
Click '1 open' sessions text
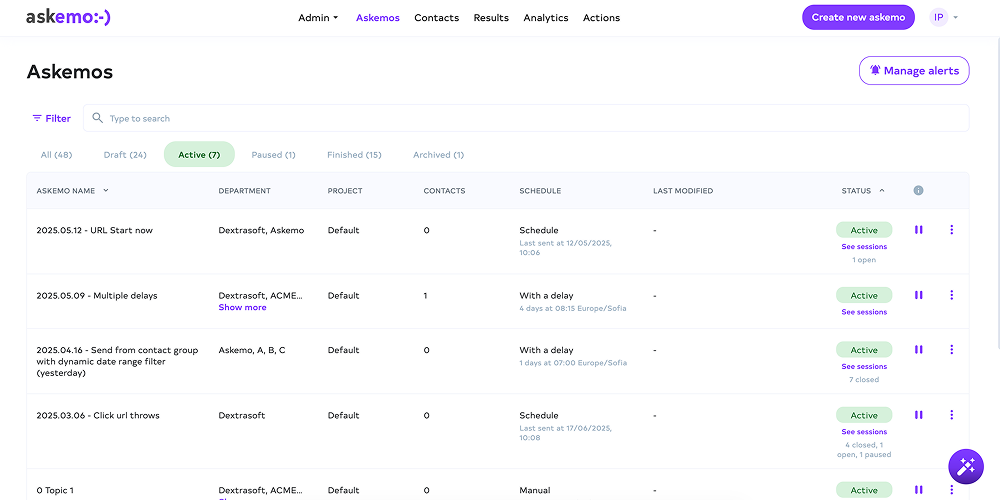(864, 260)
